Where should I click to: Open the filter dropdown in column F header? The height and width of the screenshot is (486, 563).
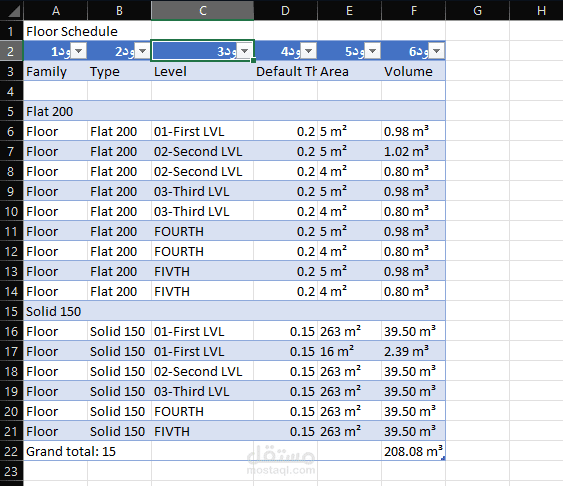pos(437,51)
